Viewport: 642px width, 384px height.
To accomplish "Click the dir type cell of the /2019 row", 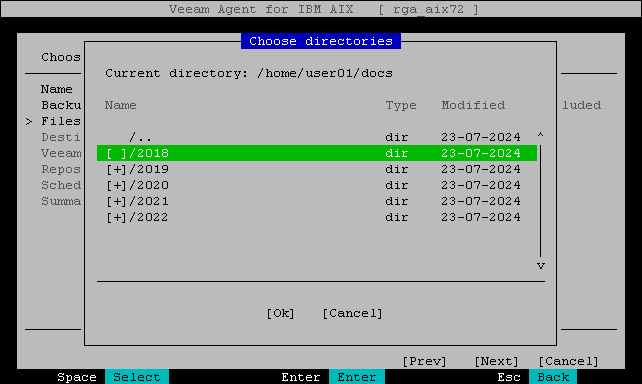I will click(396, 169).
